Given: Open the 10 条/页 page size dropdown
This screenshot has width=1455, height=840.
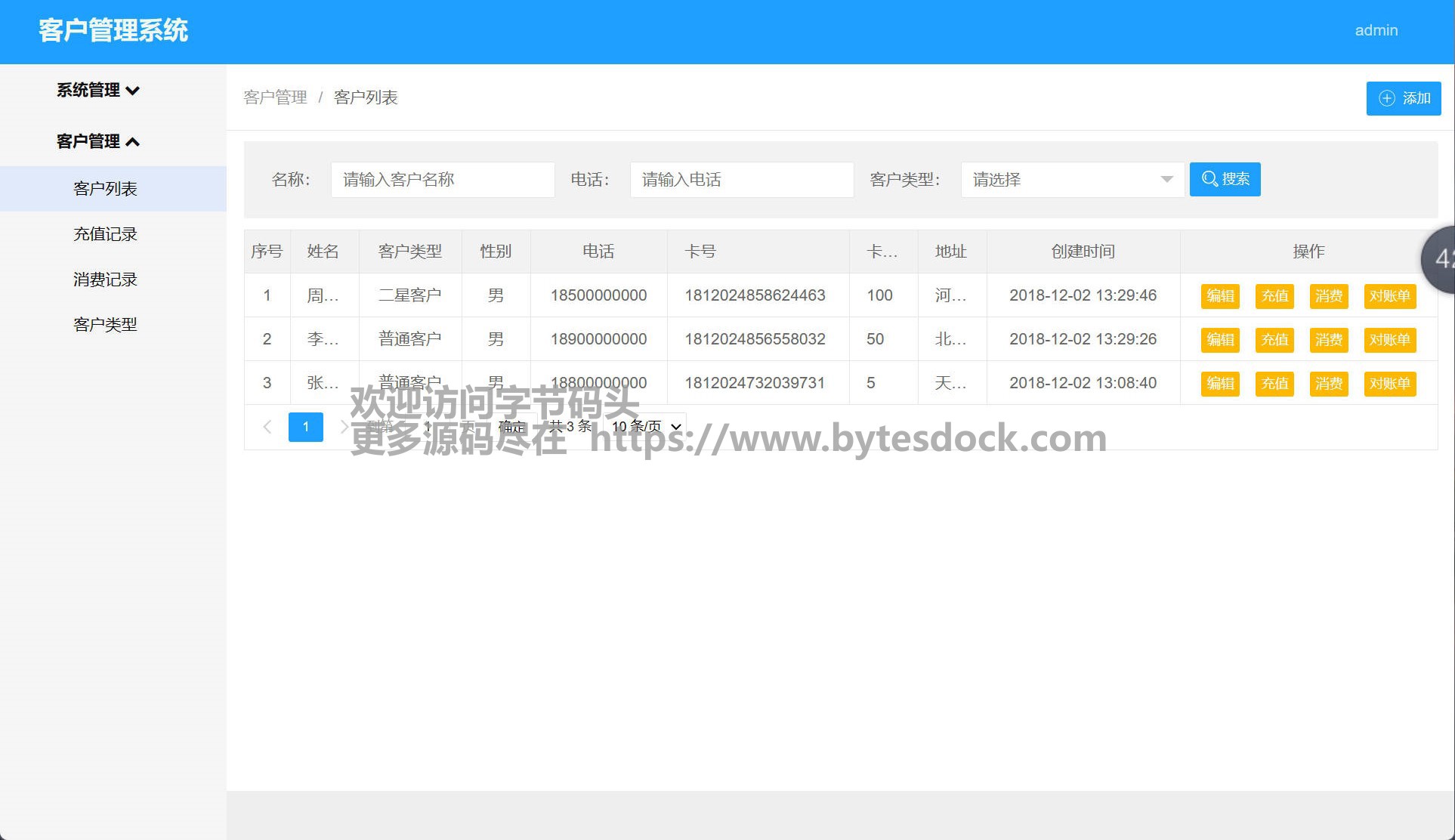Looking at the screenshot, I should coord(647,427).
